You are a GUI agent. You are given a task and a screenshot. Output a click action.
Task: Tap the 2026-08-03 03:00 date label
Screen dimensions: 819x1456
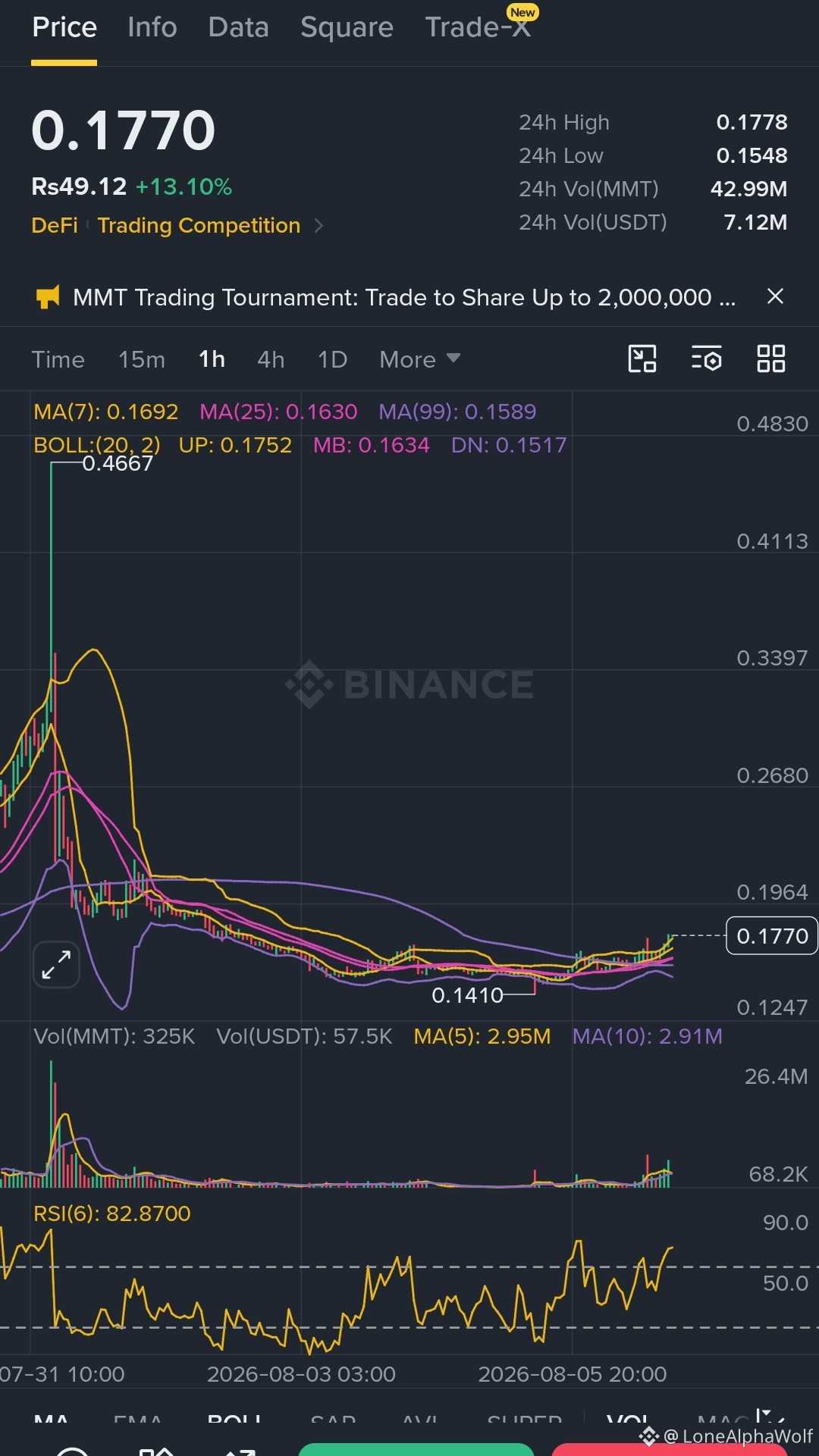301,1374
